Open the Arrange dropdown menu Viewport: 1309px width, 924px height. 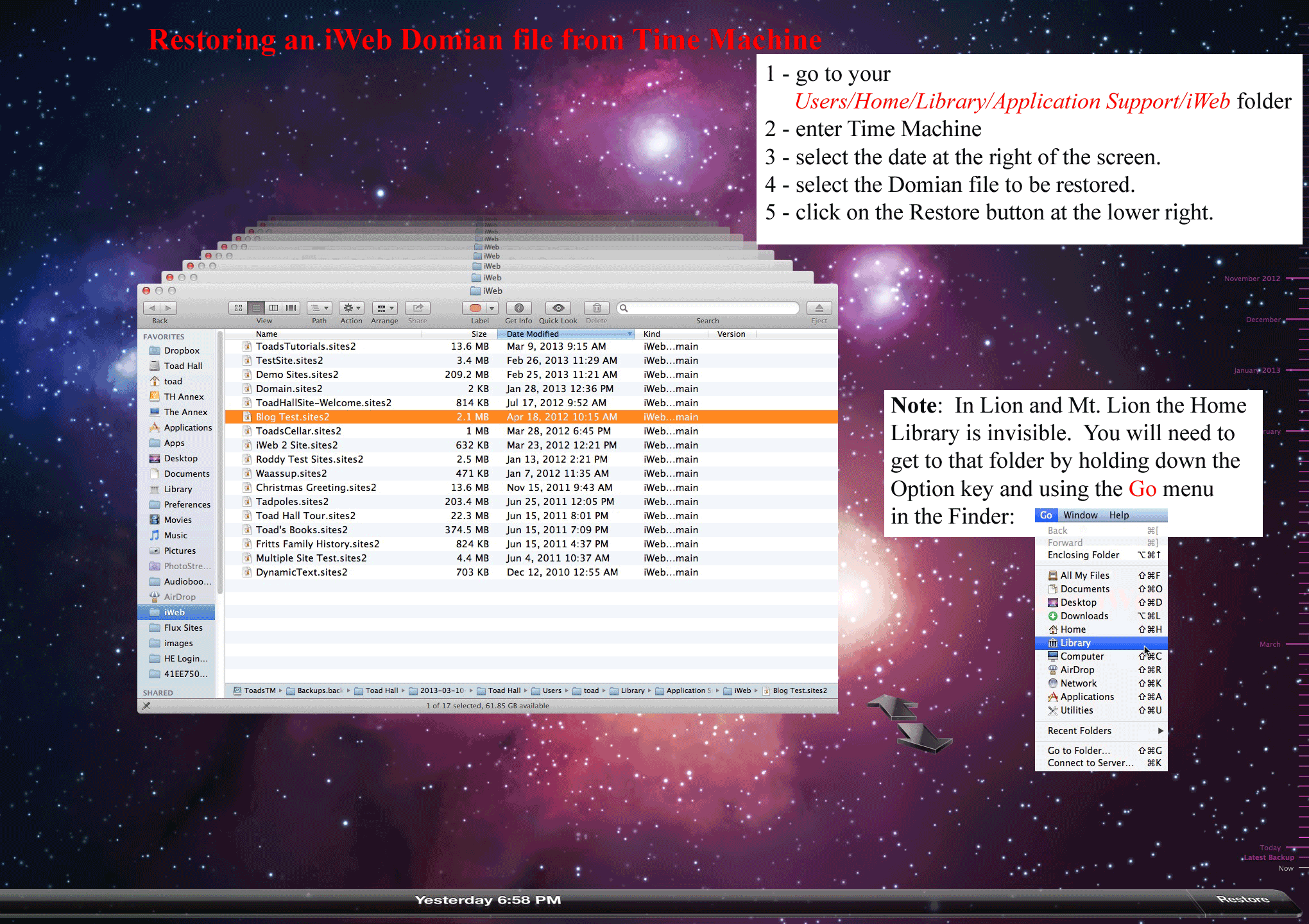pos(384,308)
